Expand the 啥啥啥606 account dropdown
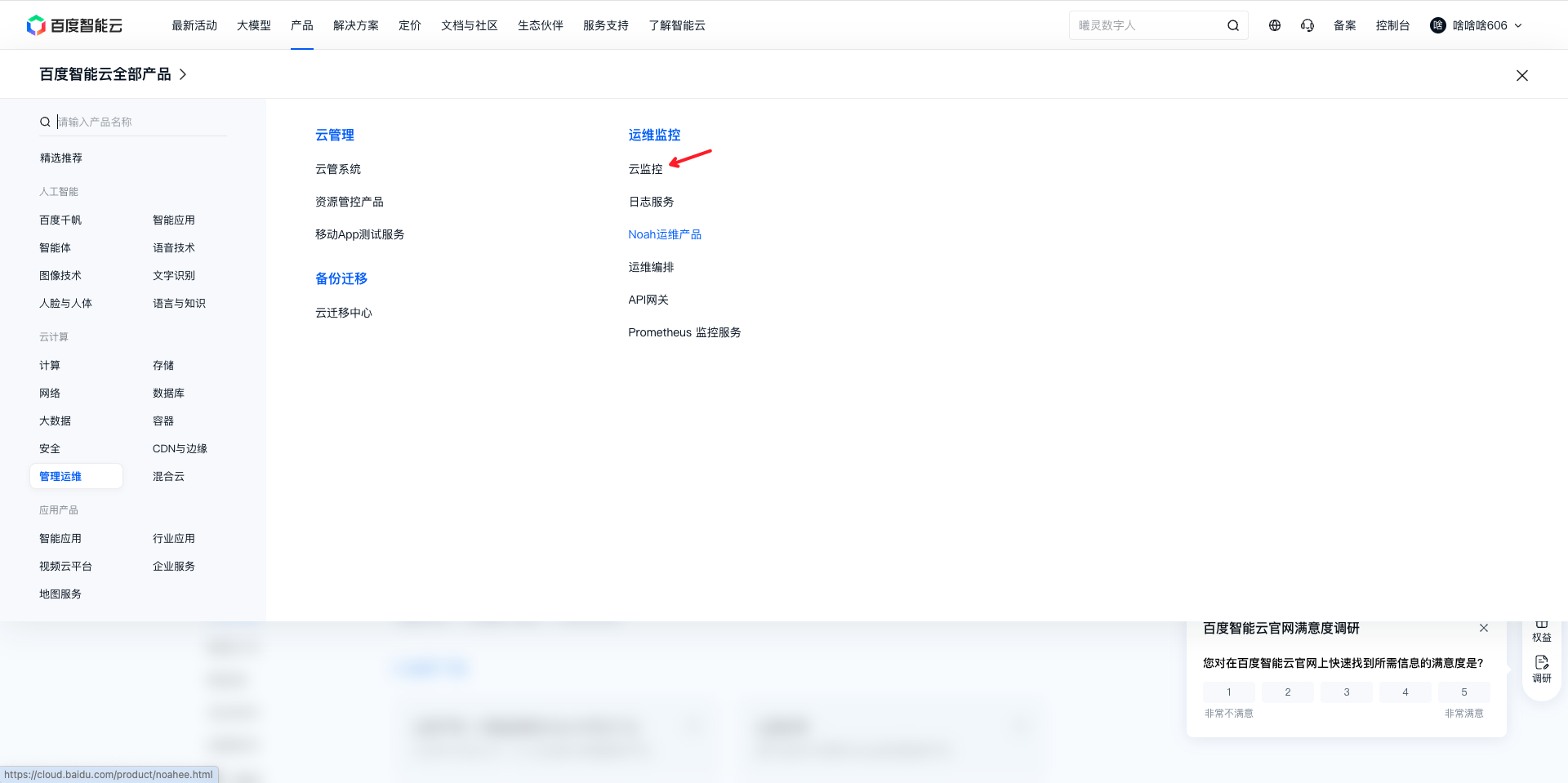 (1477, 25)
